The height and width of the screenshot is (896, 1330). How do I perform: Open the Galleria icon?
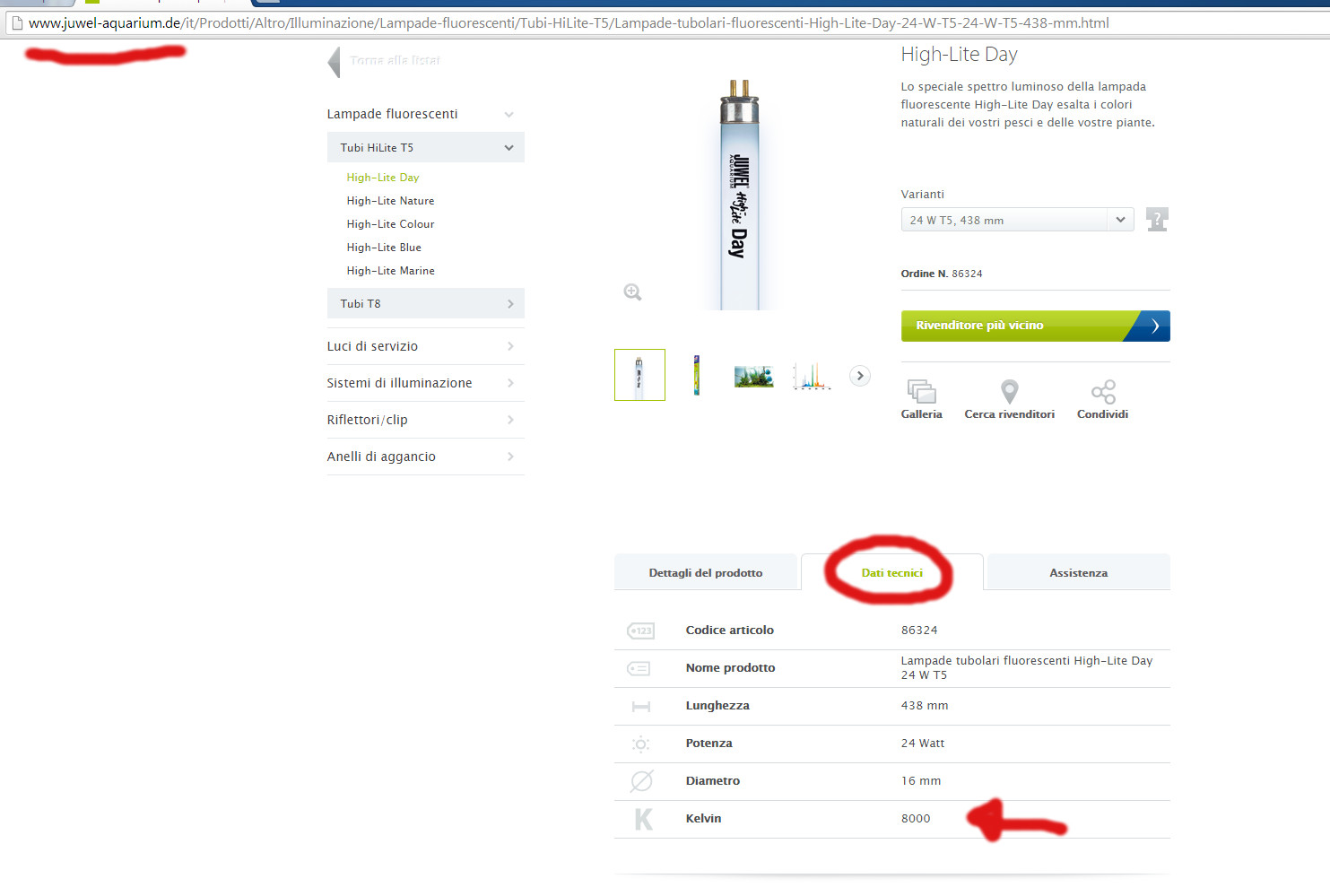click(921, 391)
